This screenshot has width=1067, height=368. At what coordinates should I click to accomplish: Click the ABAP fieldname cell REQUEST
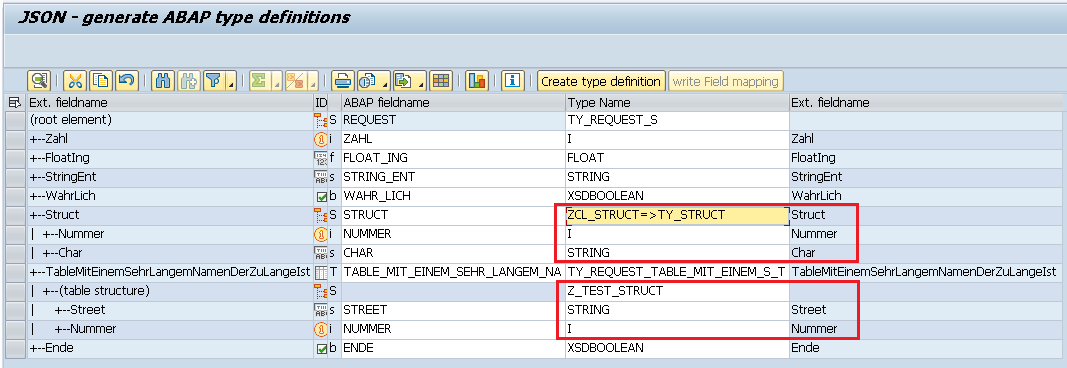click(453, 120)
